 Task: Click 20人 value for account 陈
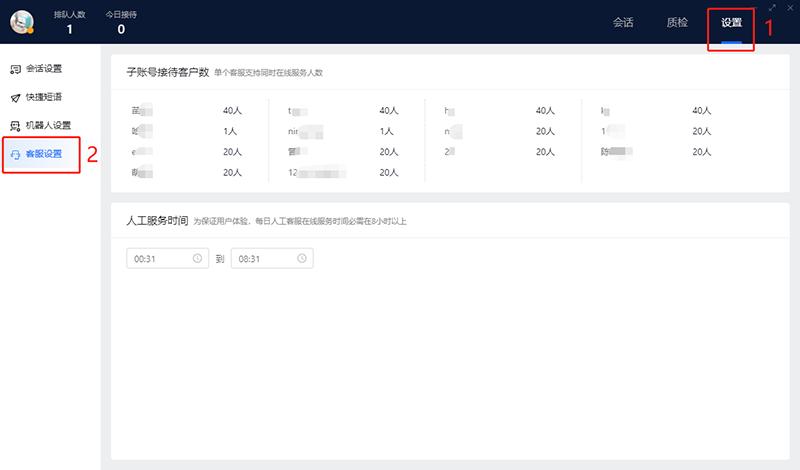[x=701, y=152]
